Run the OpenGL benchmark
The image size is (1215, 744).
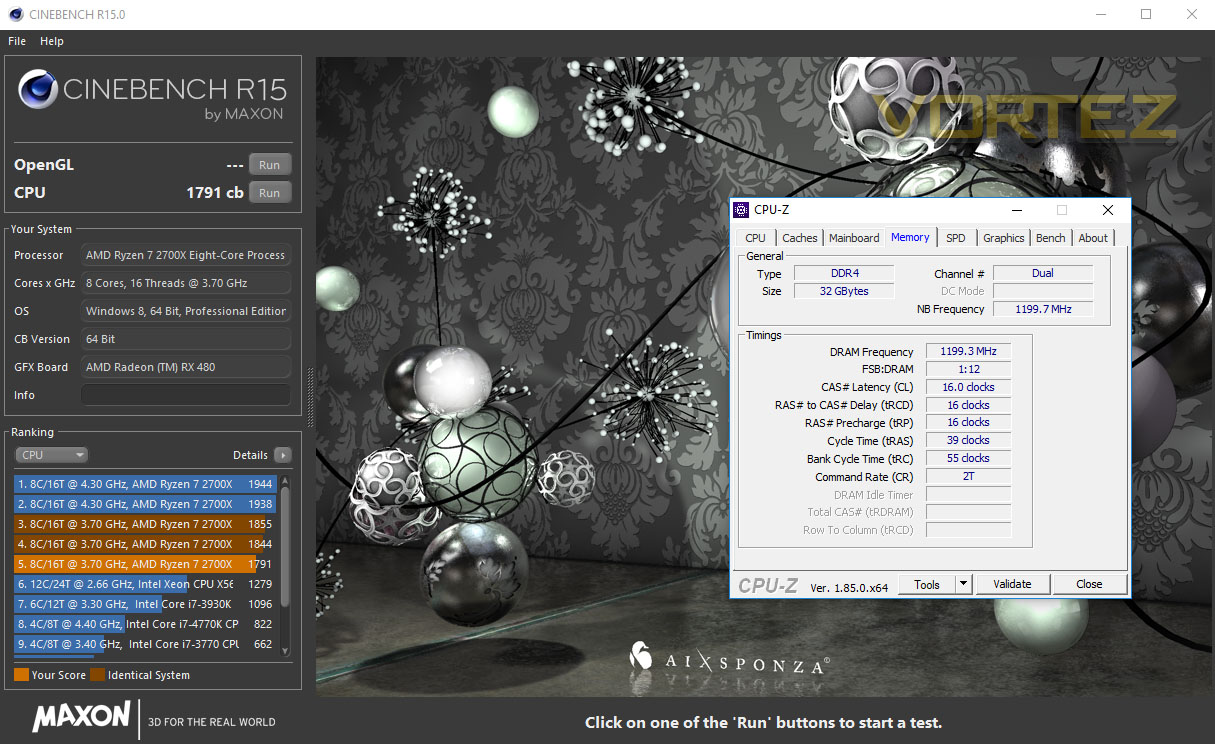(270, 165)
